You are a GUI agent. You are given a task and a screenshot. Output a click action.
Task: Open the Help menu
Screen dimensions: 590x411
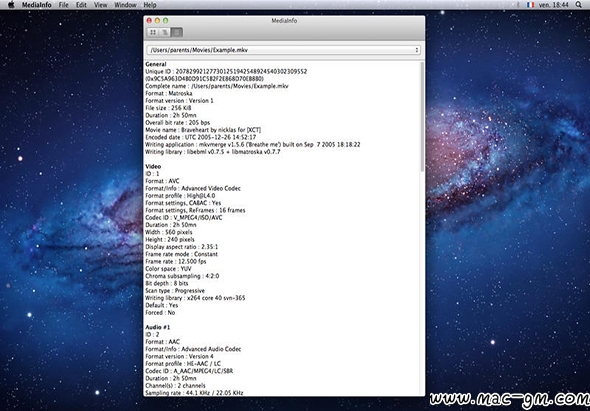(x=150, y=5)
